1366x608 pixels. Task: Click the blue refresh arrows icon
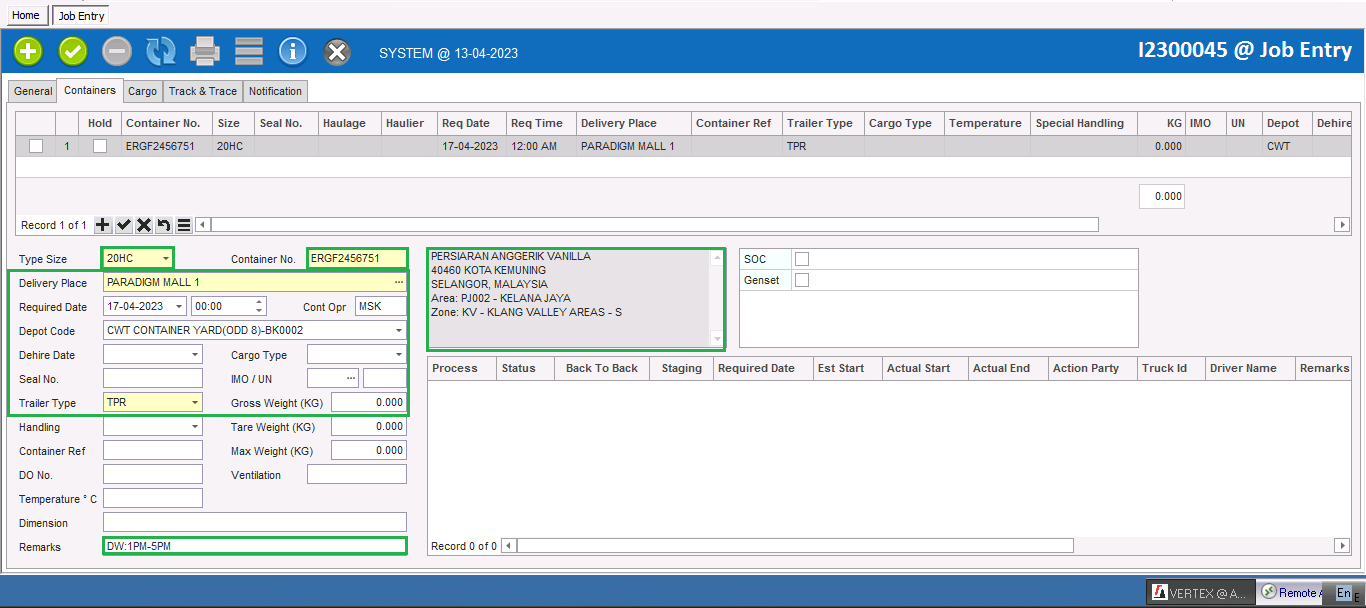click(x=160, y=51)
